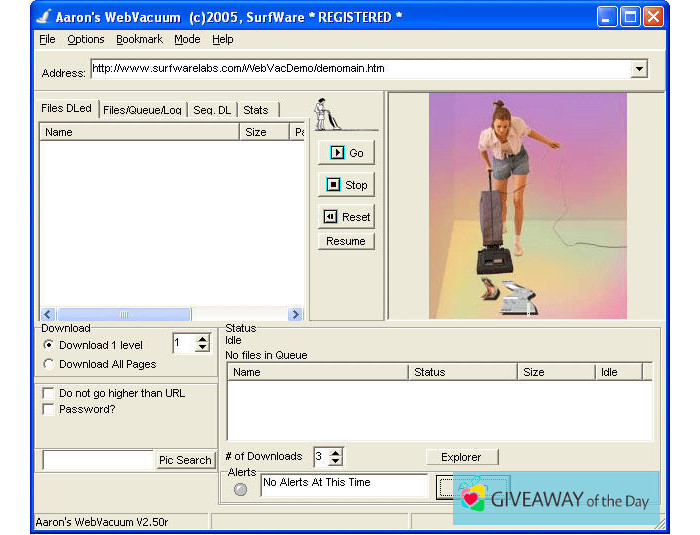700x535 pixels.
Task: Switch to the Files/Queue/Log tab
Action: click(x=141, y=110)
